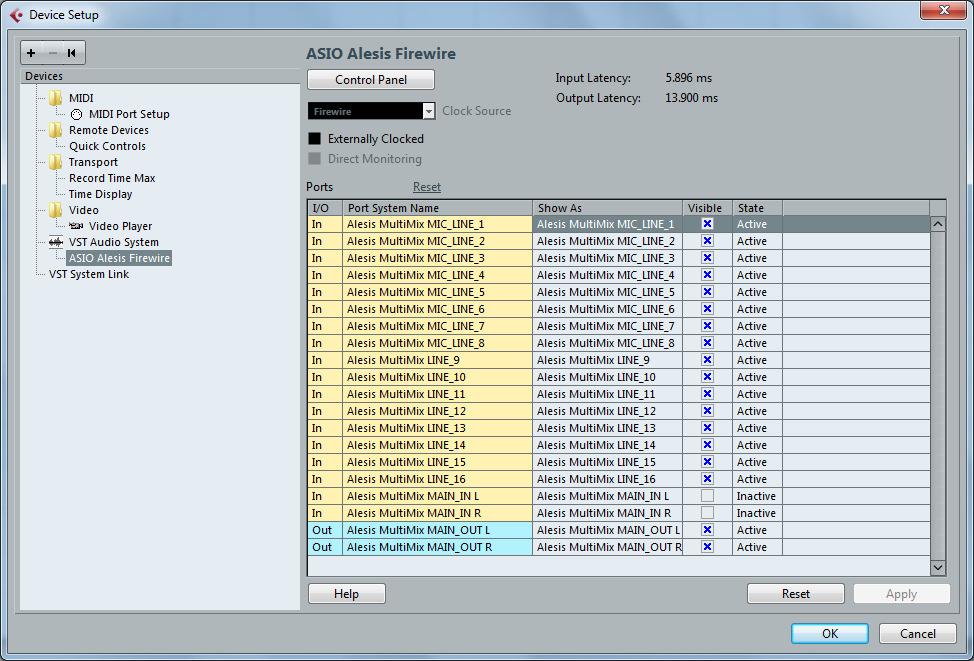Click the Show As cell for LINE_10
This screenshot has height=661, width=974.
coord(608,377)
